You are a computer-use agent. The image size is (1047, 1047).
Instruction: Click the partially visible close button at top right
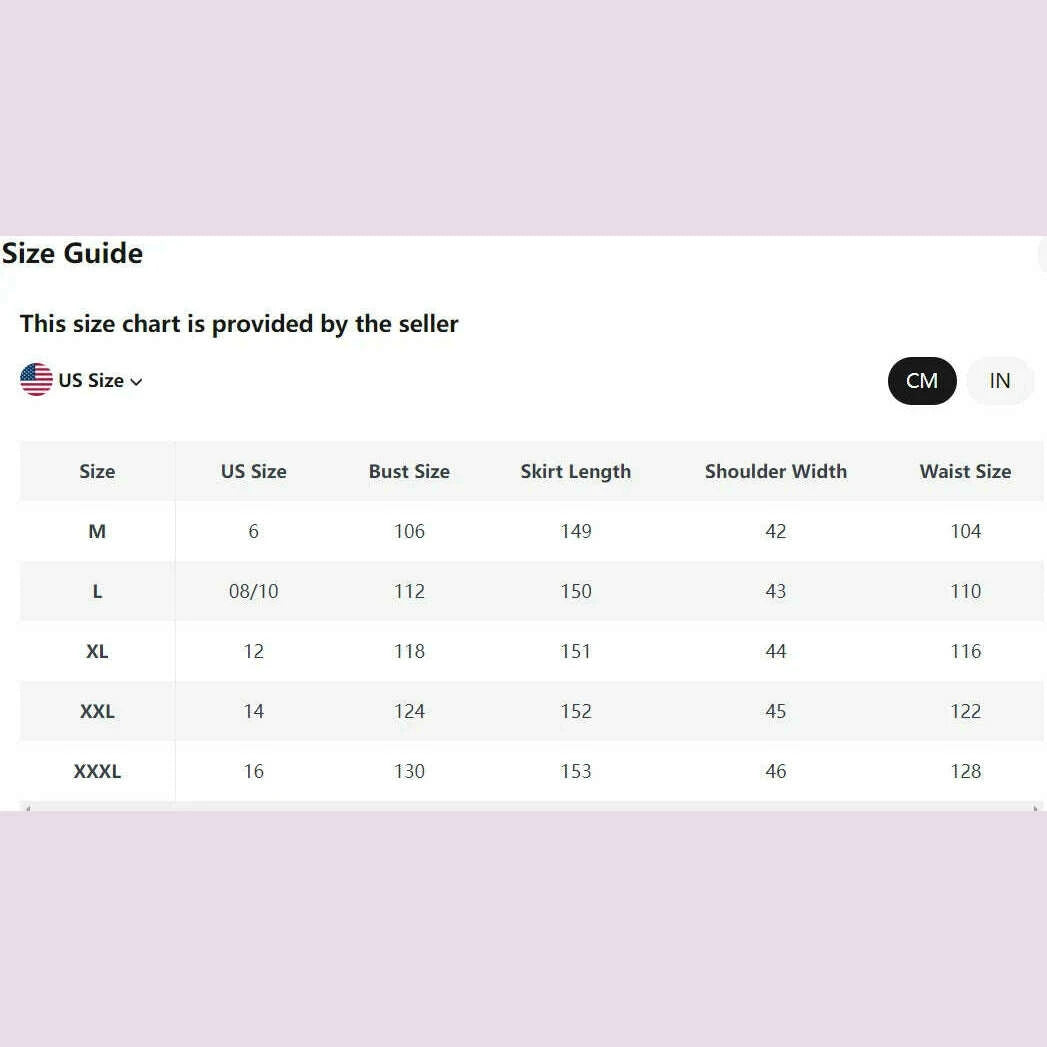pos(1041,255)
